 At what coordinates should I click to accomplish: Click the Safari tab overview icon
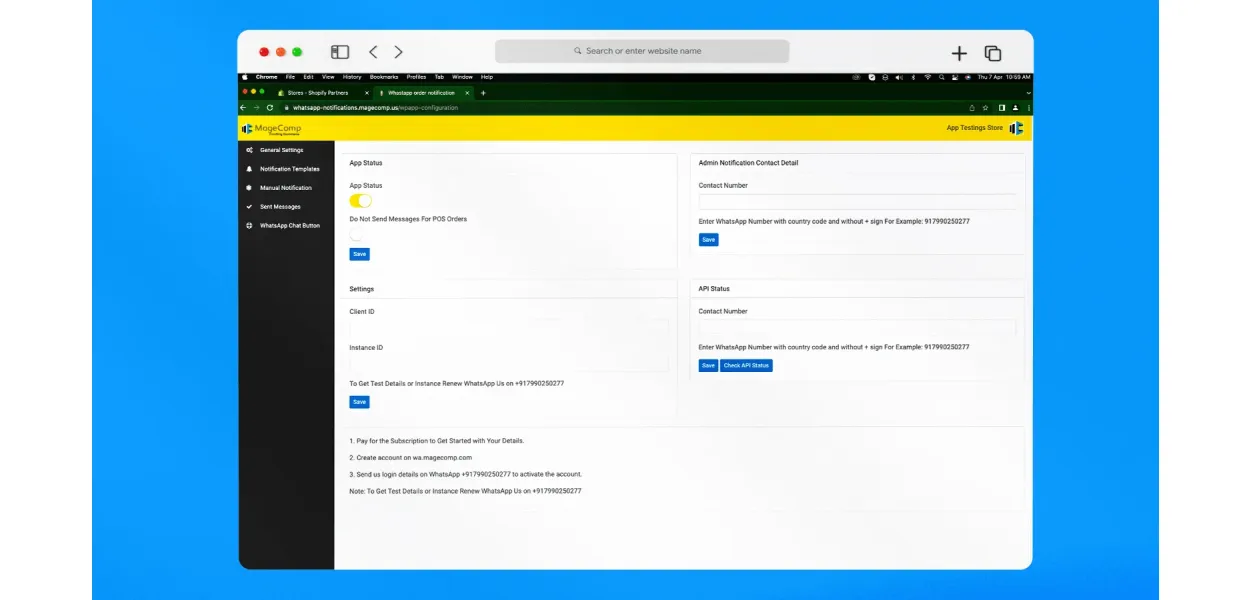992,54
